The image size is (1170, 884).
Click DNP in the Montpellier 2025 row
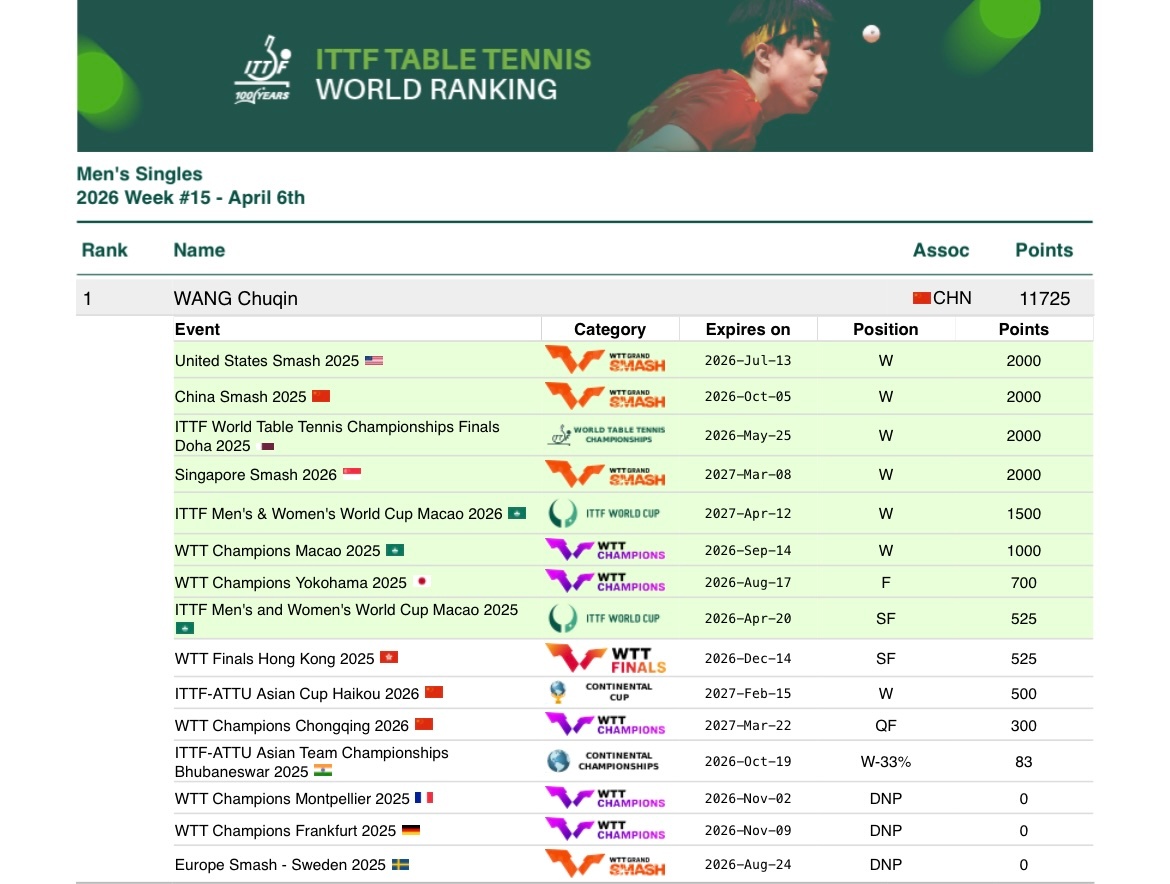(886, 798)
